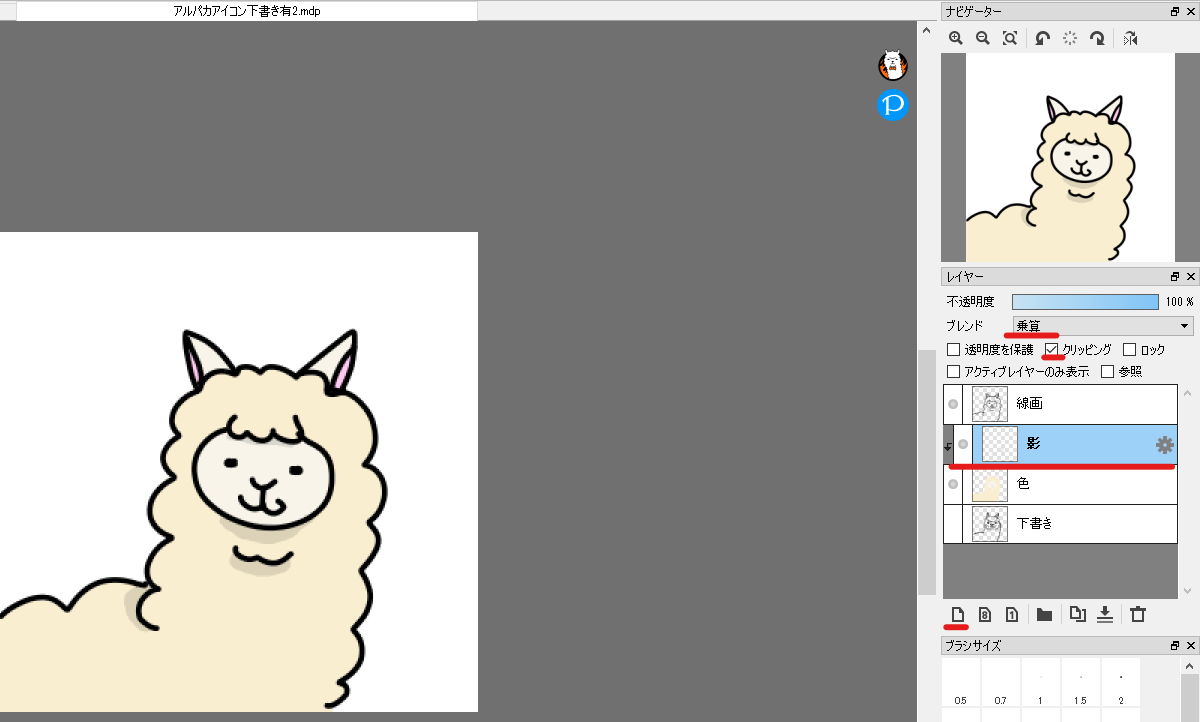
Task: Show the hidden 下書き layer
Action: point(953,524)
